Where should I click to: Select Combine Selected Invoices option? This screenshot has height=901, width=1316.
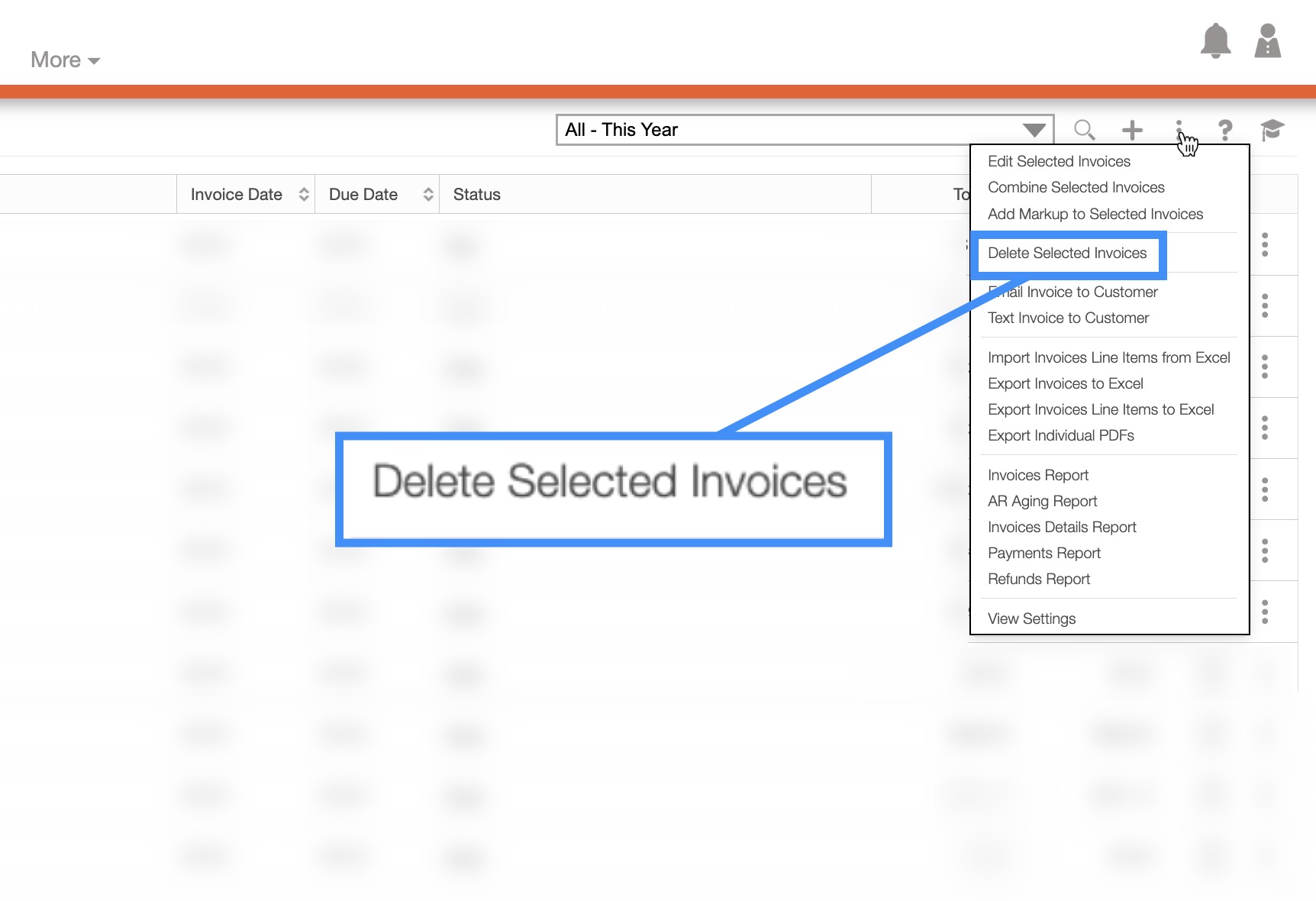[1076, 188]
